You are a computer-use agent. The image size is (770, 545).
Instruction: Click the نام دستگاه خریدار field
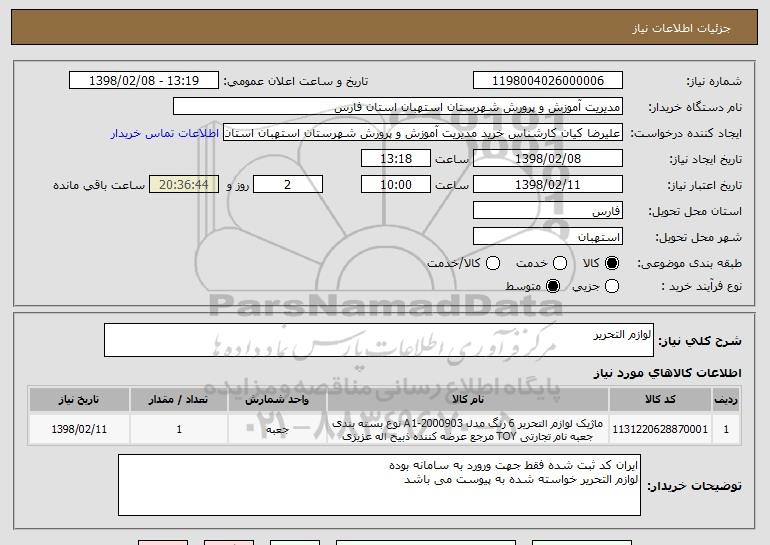(x=398, y=107)
